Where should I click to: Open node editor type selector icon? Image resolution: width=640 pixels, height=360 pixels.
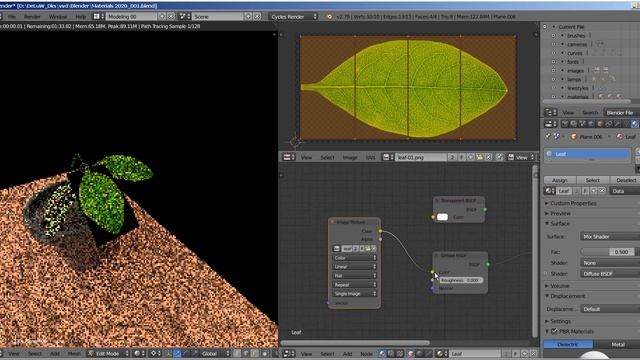(289, 354)
